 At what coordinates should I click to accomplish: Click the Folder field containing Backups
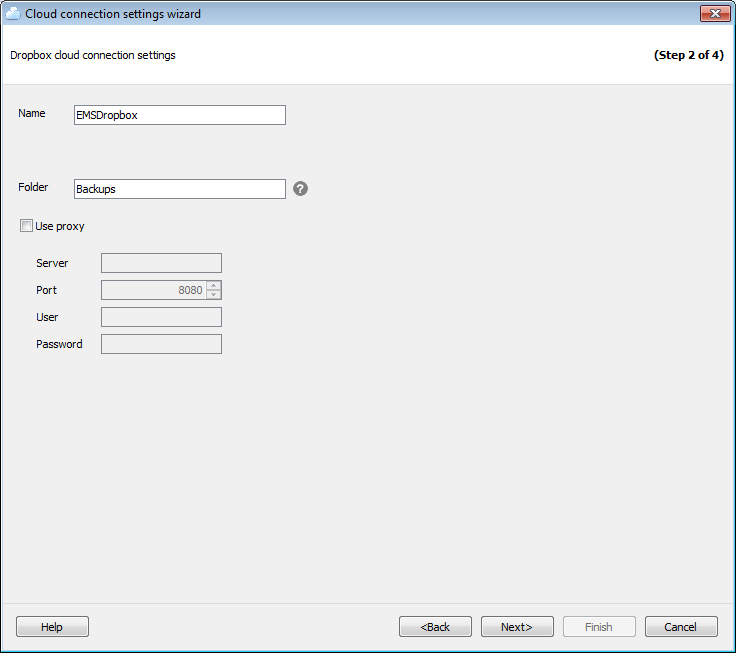[x=180, y=189]
